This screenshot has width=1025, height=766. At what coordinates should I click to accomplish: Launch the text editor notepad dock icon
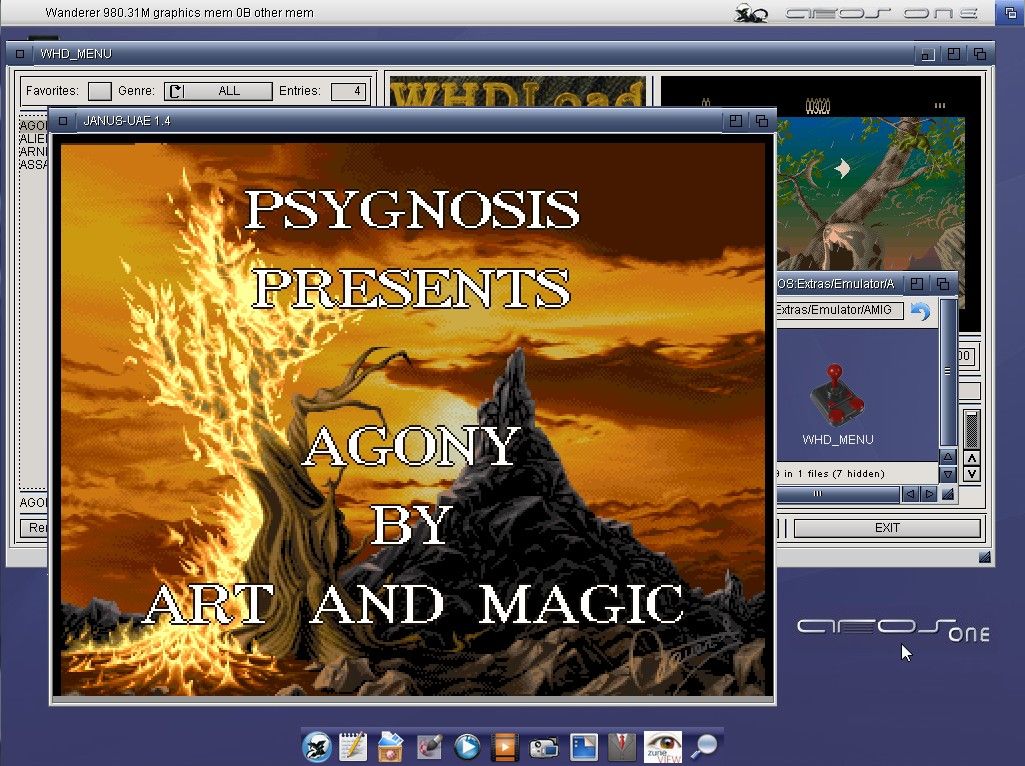click(x=353, y=746)
